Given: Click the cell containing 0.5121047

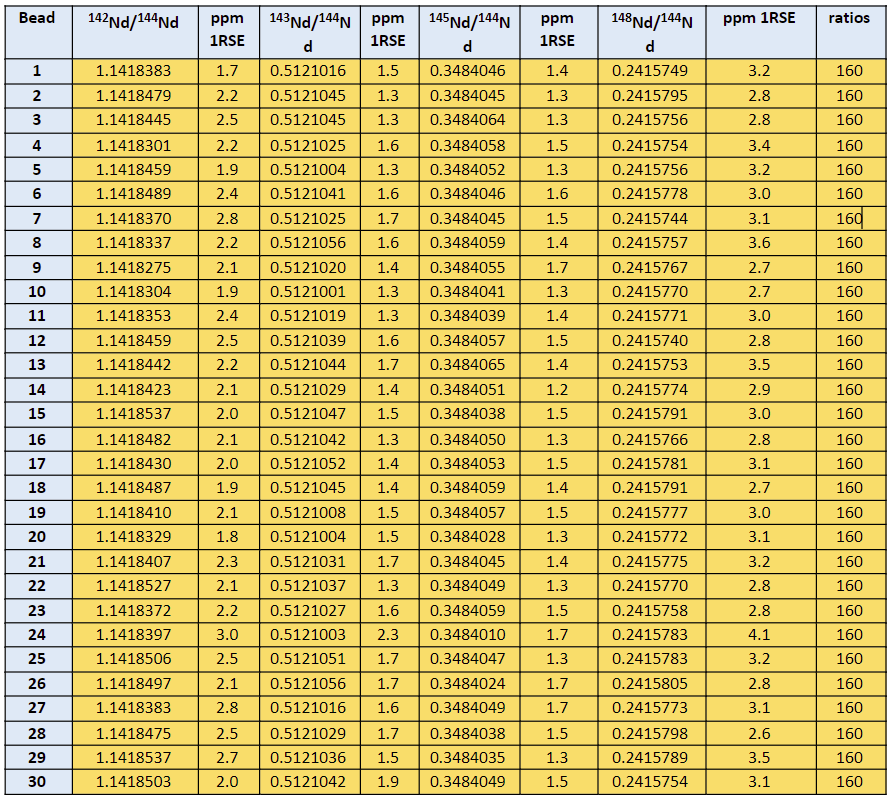Looking at the screenshot, I should (x=310, y=414).
